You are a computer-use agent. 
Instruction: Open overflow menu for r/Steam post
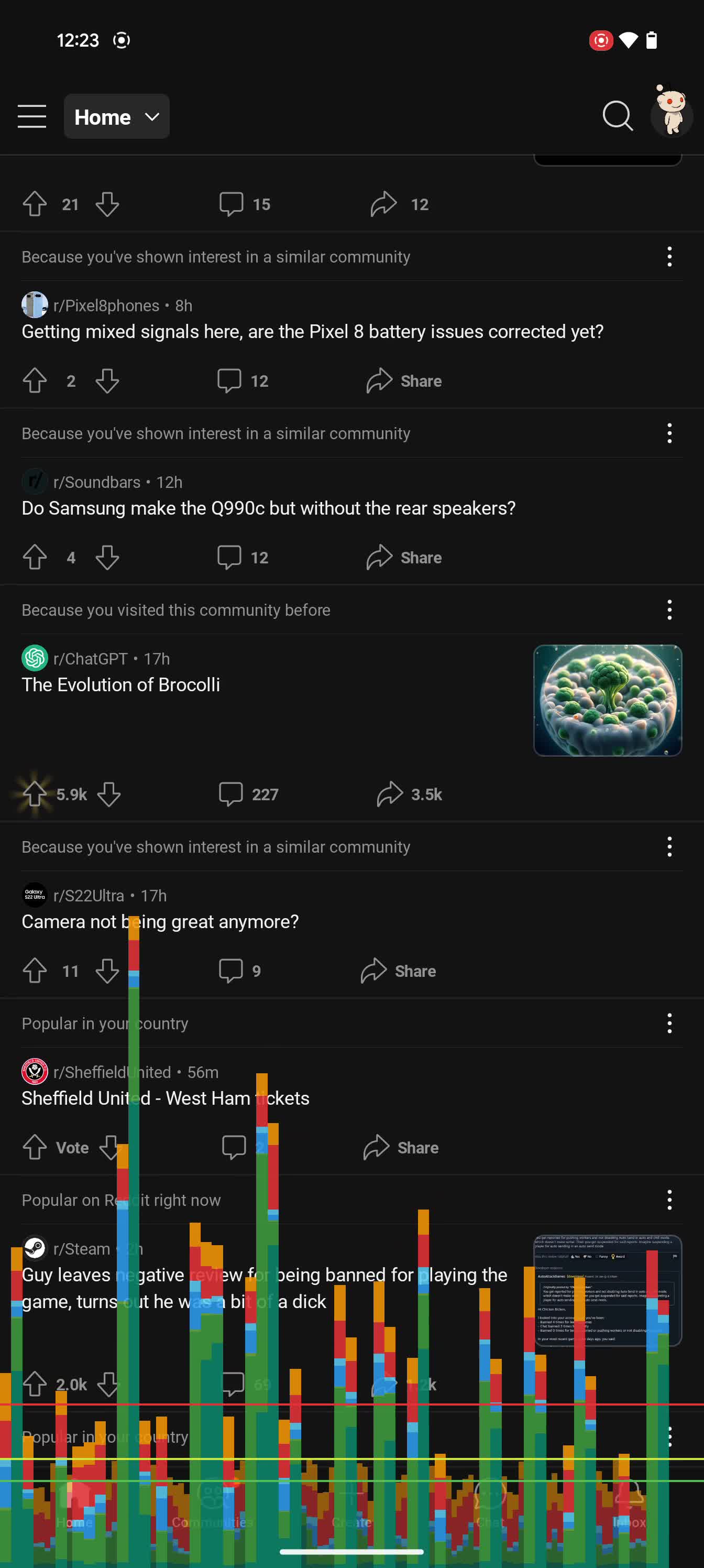pos(669,1200)
